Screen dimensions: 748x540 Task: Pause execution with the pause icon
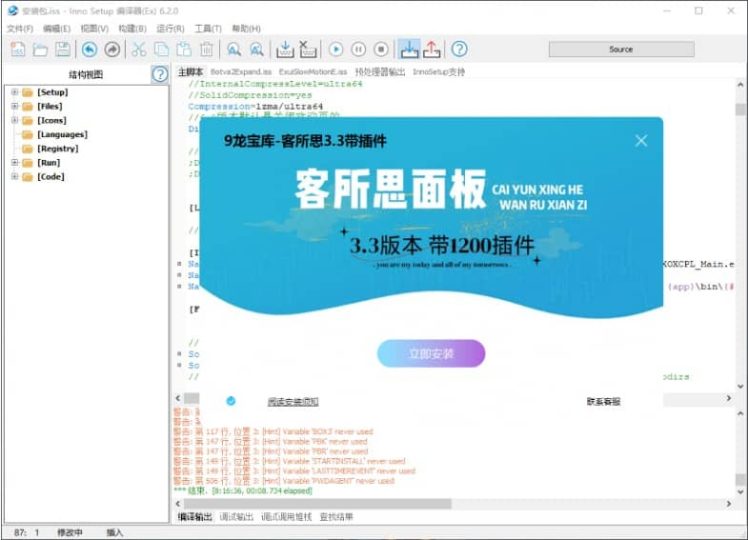tap(358, 49)
